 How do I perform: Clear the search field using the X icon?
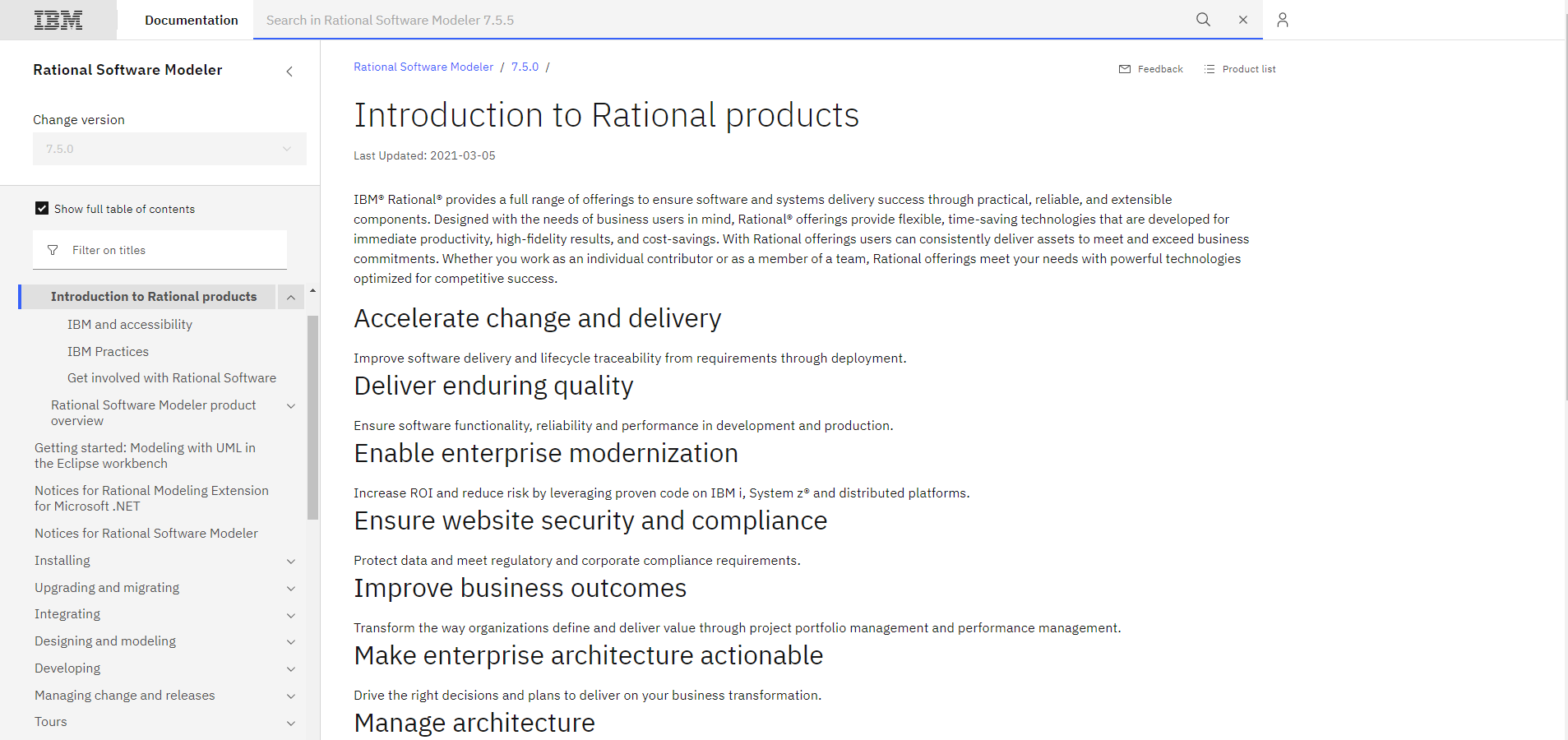click(x=1242, y=19)
